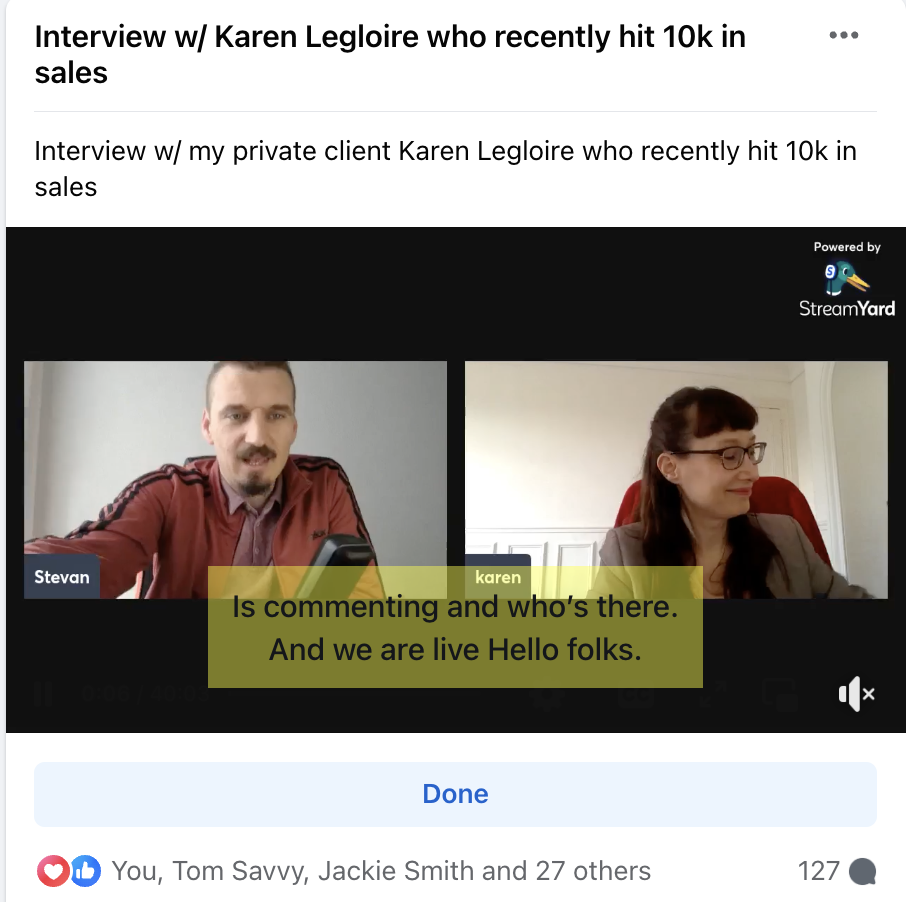
Task: Click the post description text
Action: (x=445, y=169)
